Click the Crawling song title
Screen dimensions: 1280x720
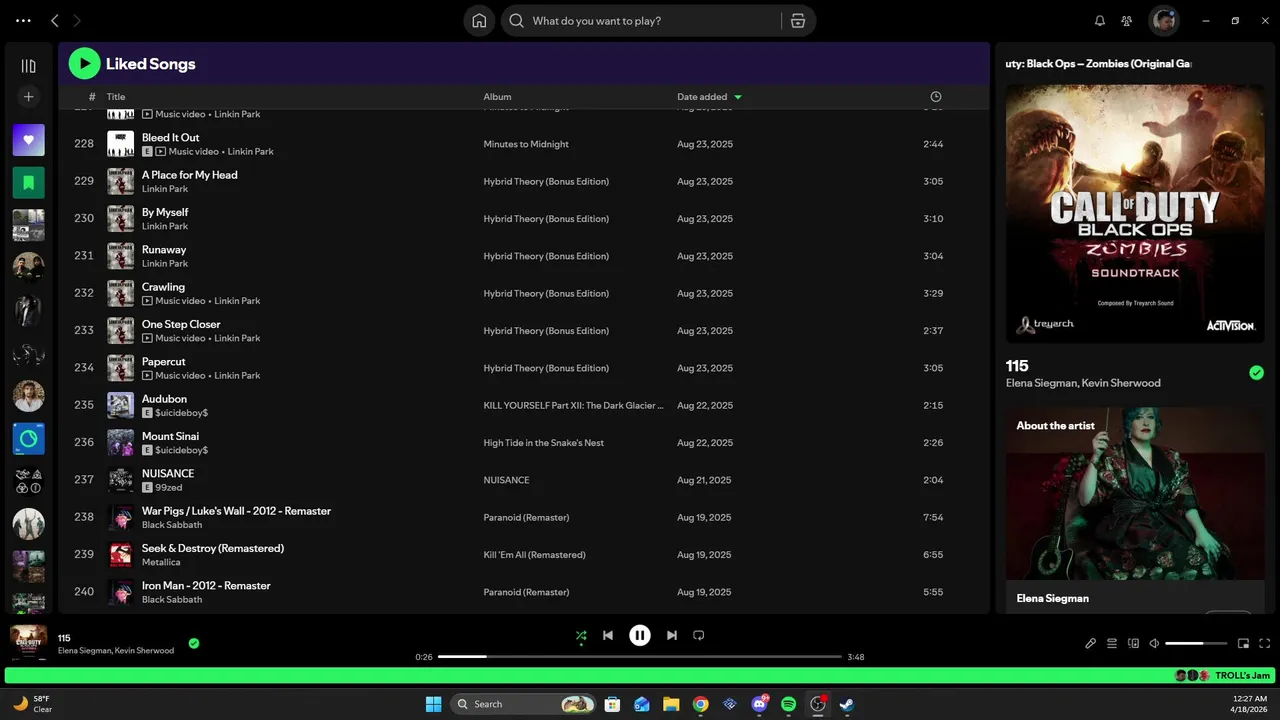click(x=163, y=287)
